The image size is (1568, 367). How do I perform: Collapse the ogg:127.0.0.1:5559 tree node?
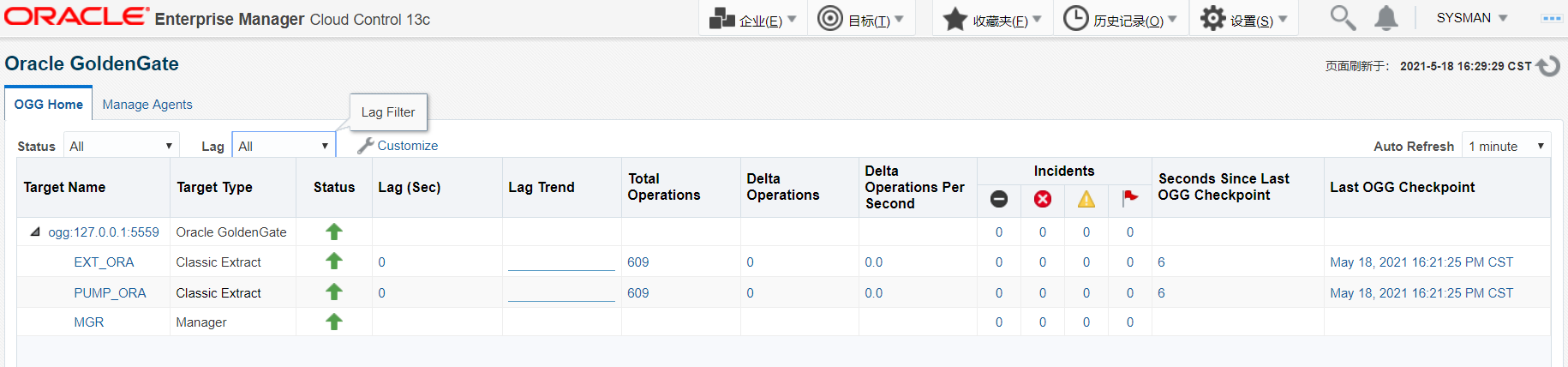click(35, 232)
